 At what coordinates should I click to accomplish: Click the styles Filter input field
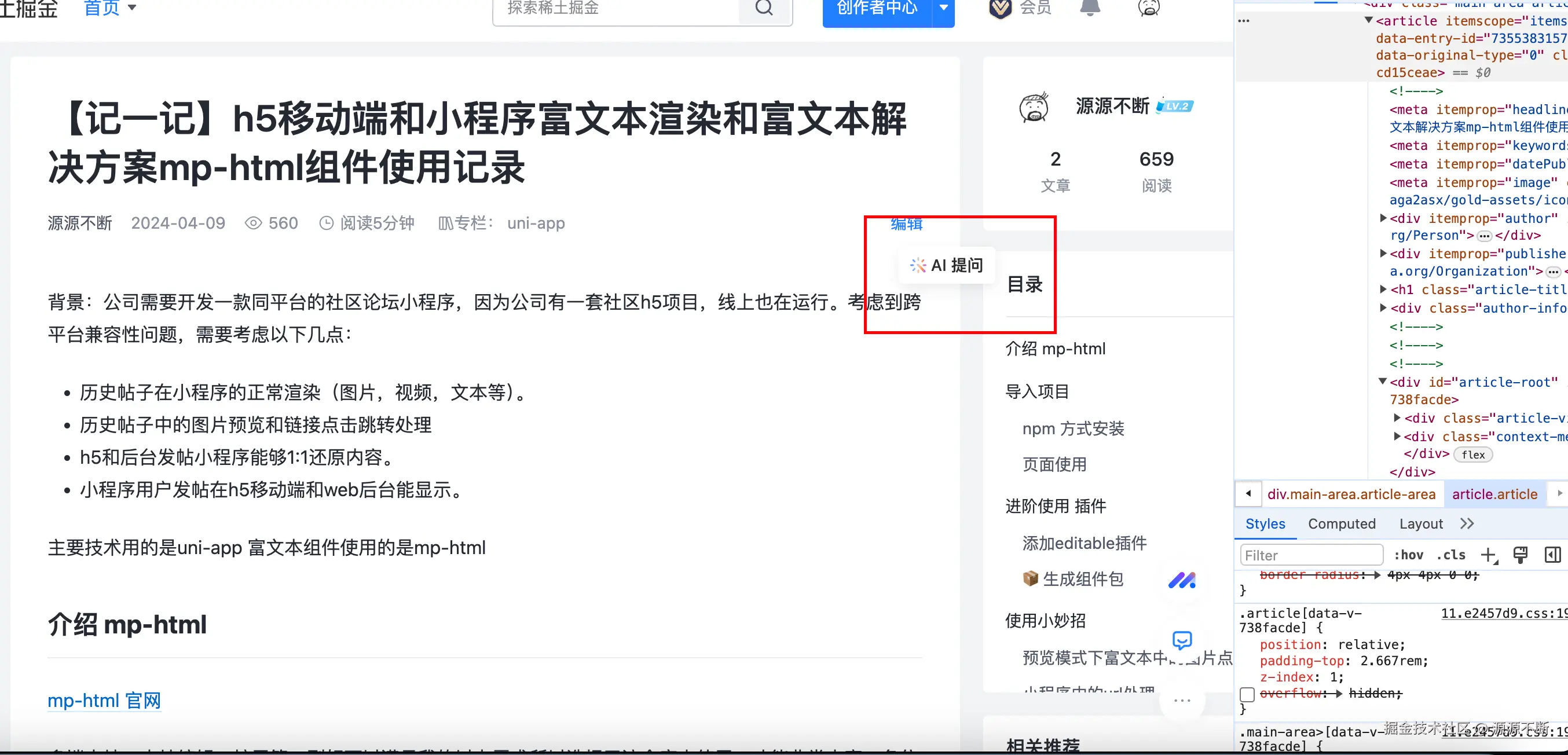(1311, 555)
